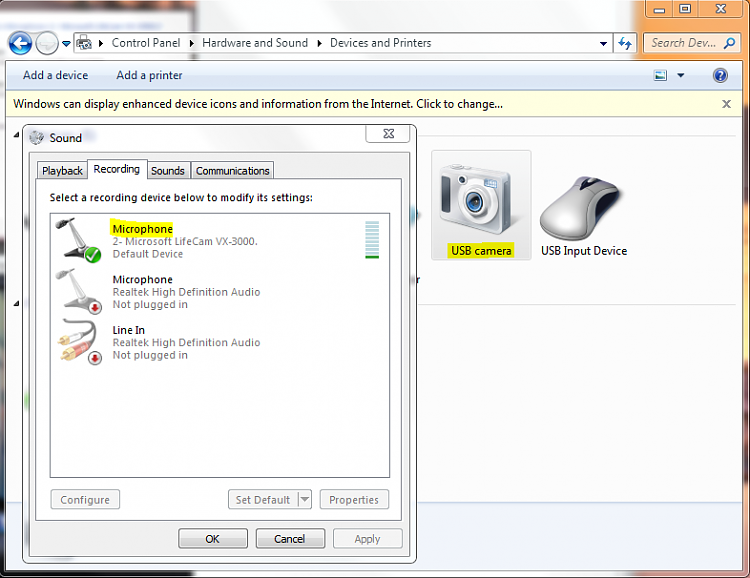The height and width of the screenshot is (578, 750).
Task: Click the greyed Forward navigation arrow
Action: (x=47, y=44)
